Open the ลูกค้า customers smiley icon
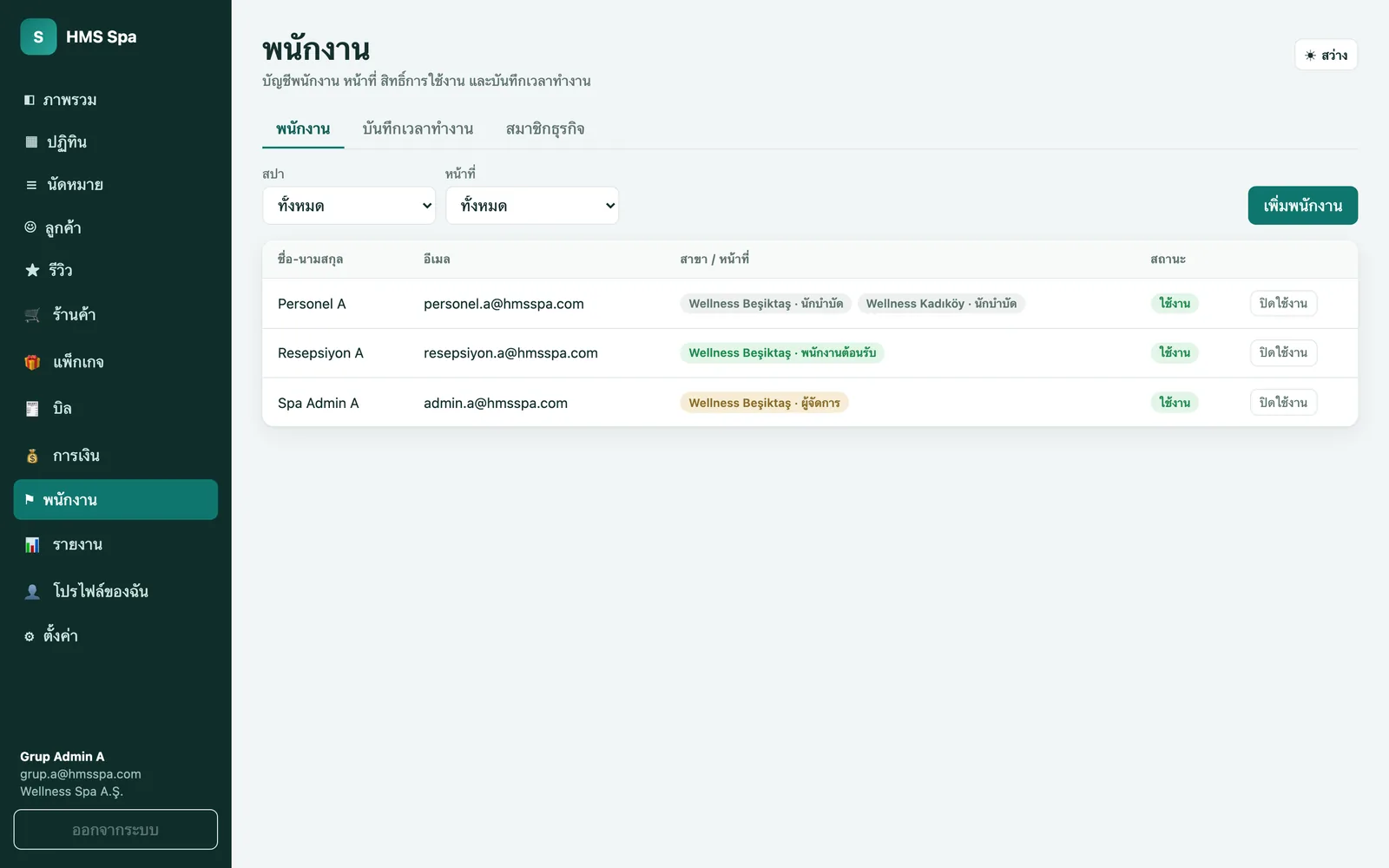1389x868 pixels. [30, 227]
